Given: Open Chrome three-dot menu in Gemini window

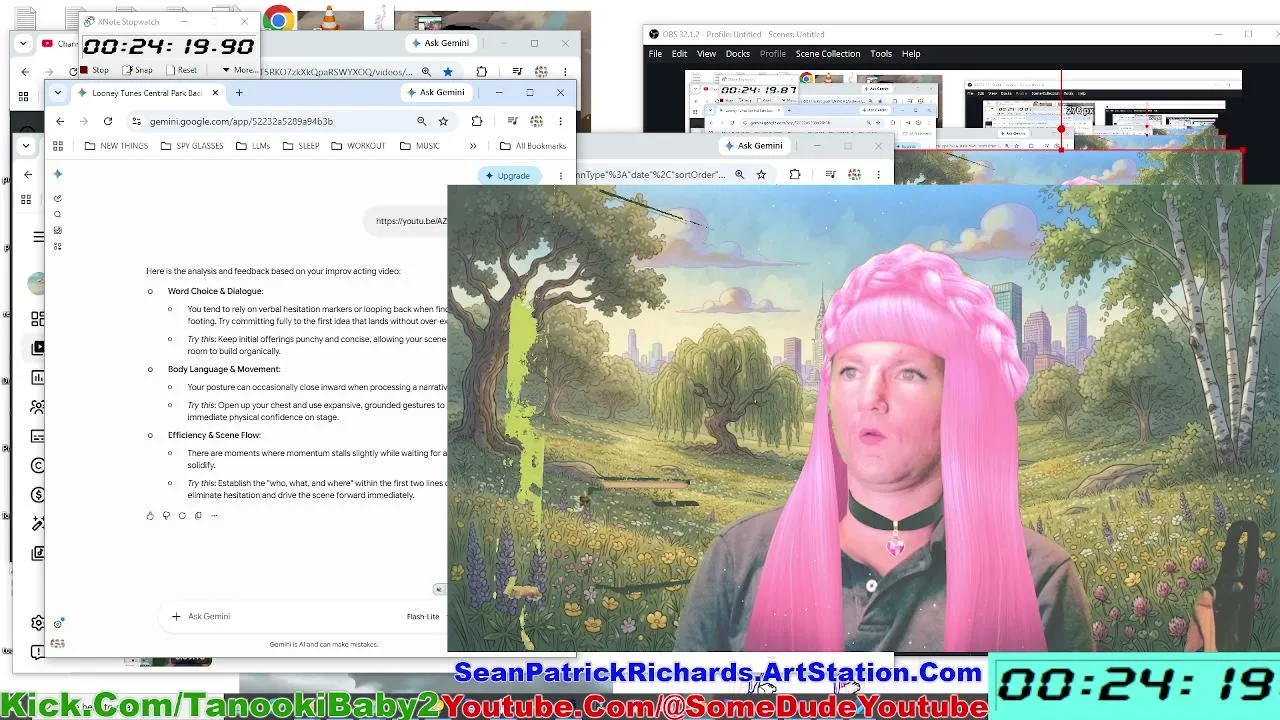Looking at the screenshot, I should click(x=560, y=121).
